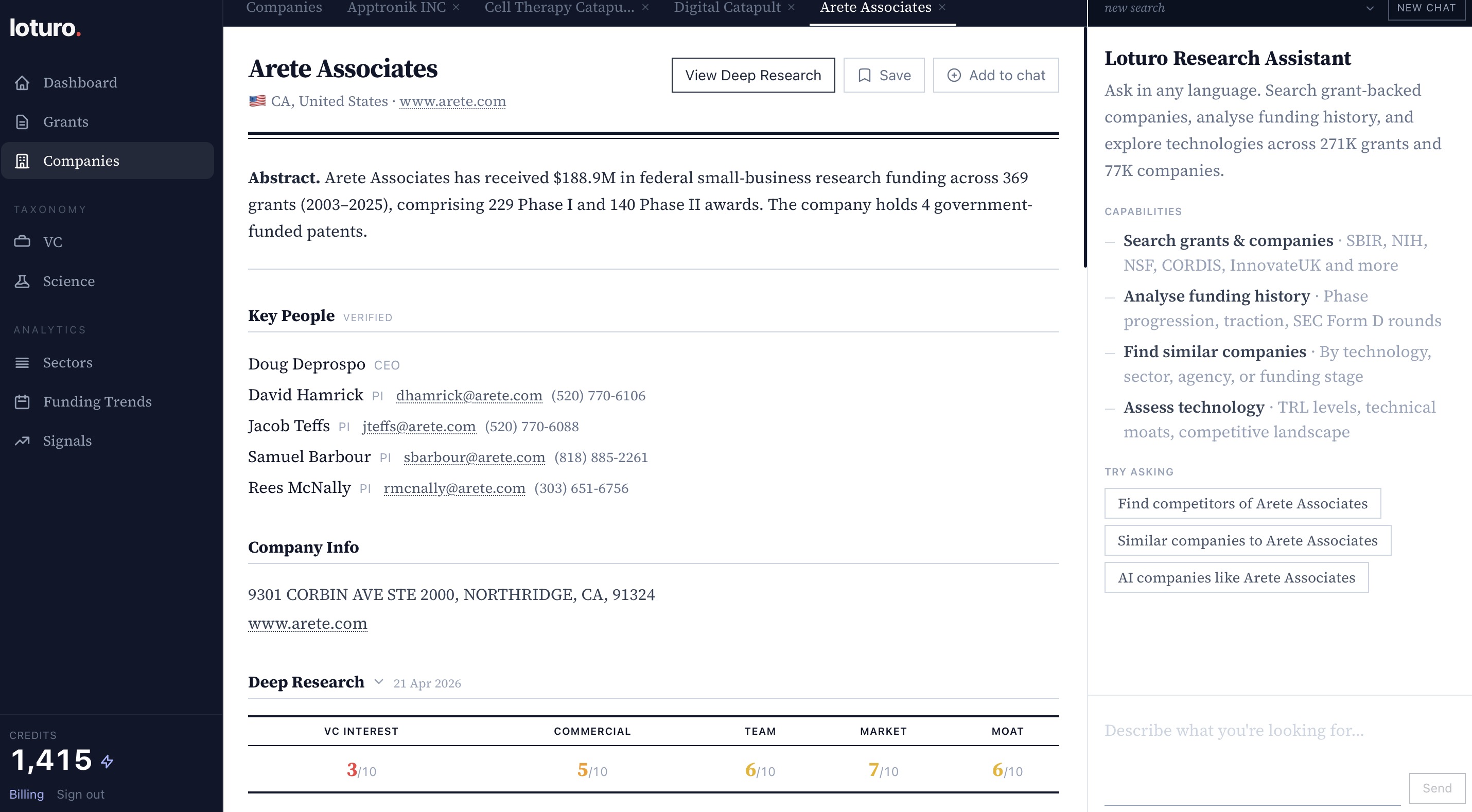Image resolution: width=1472 pixels, height=812 pixels.
Task: Click the name Doug Deprospo
Action: pos(306,364)
